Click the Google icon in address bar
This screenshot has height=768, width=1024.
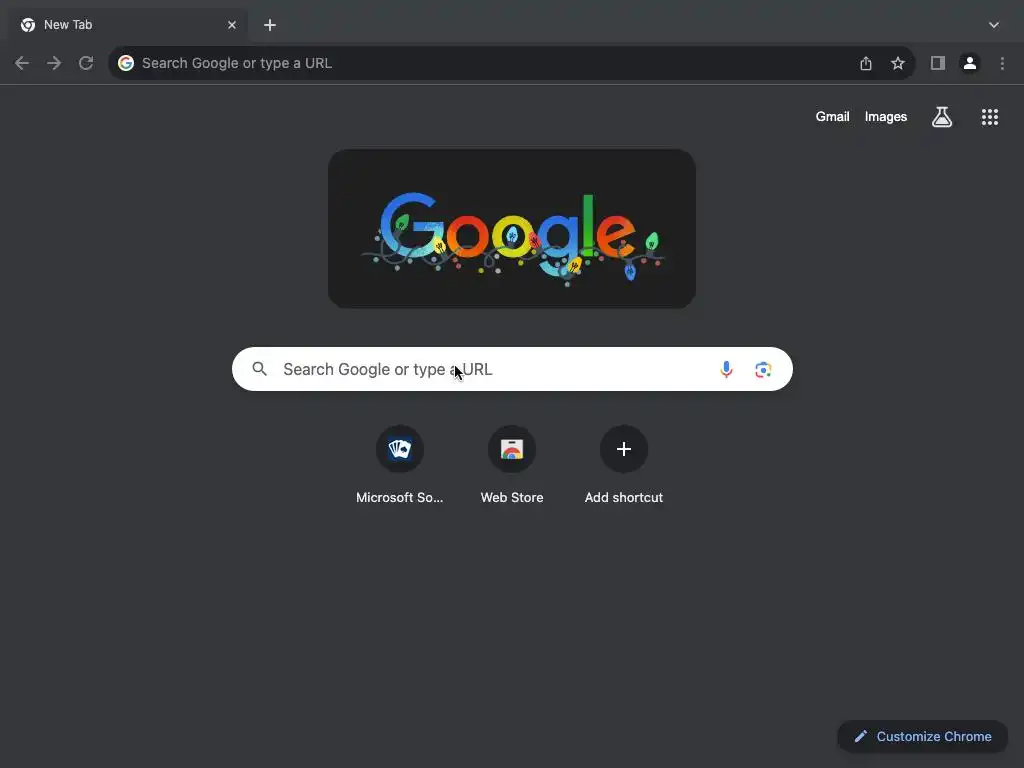(x=126, y=63)
